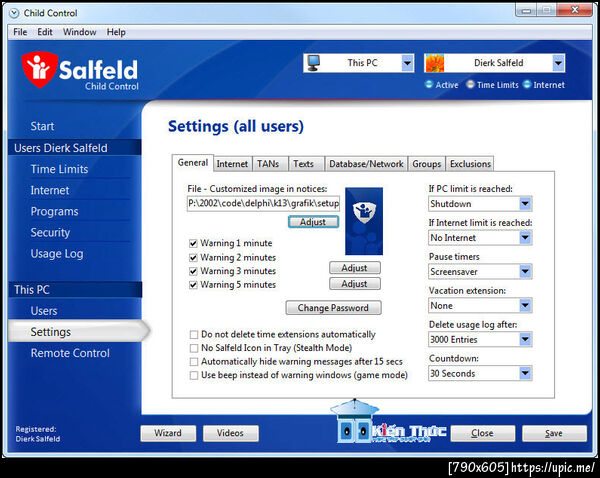Select Settings in the sidebar
The image size is (600, 478).
coord(77,332)
